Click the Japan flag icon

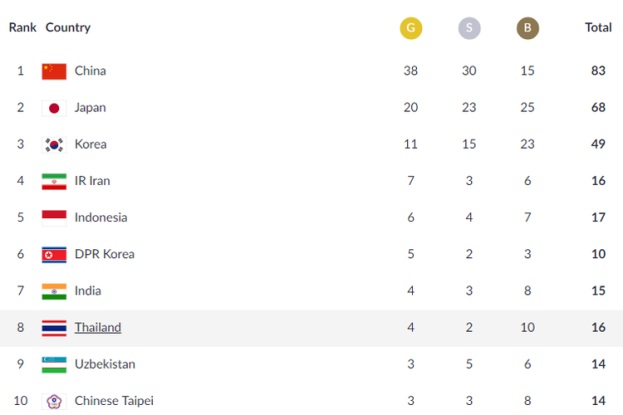click(54, 108)
